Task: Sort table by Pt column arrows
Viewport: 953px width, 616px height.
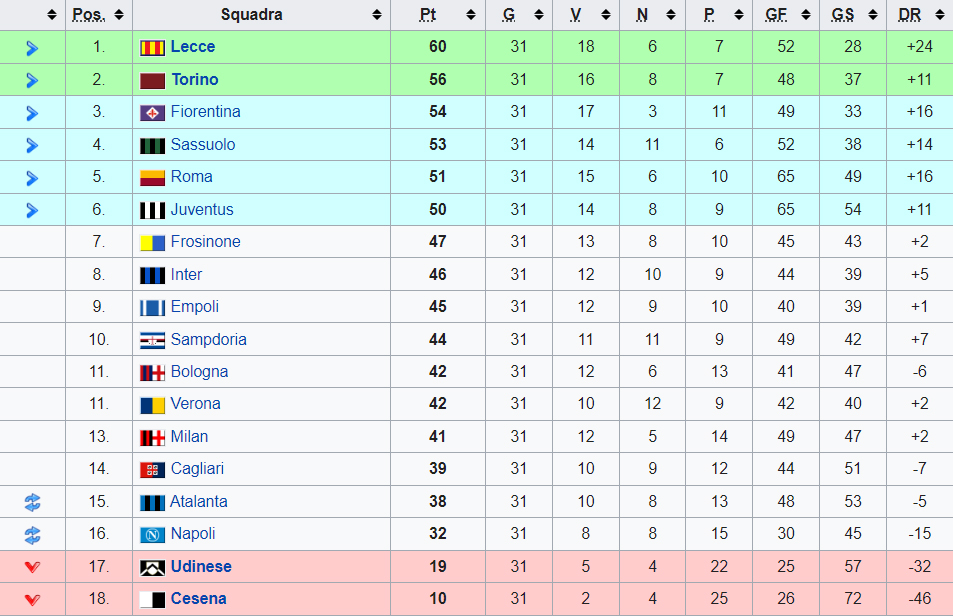Action: pyautogui.click(x=471, y=15)
